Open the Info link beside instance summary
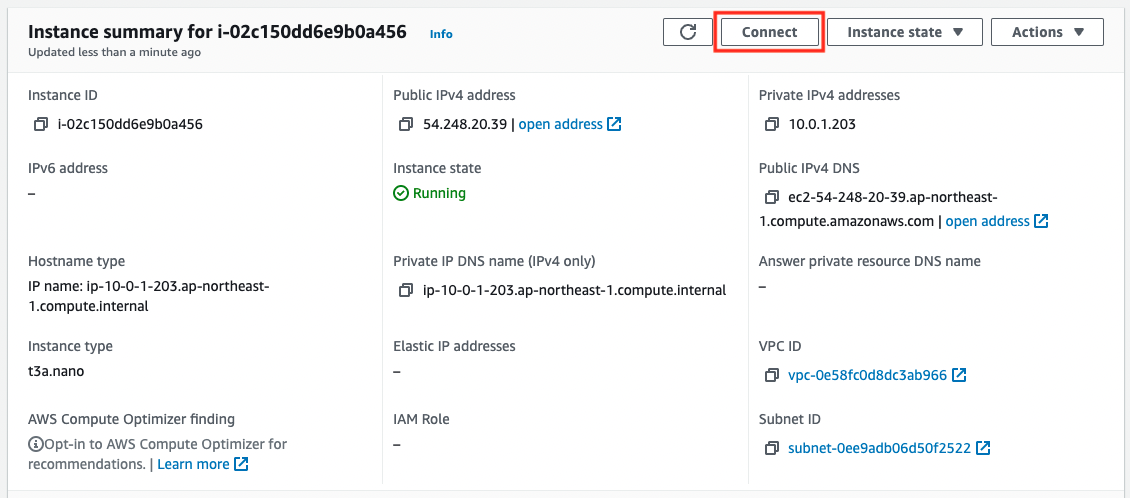 441,34
